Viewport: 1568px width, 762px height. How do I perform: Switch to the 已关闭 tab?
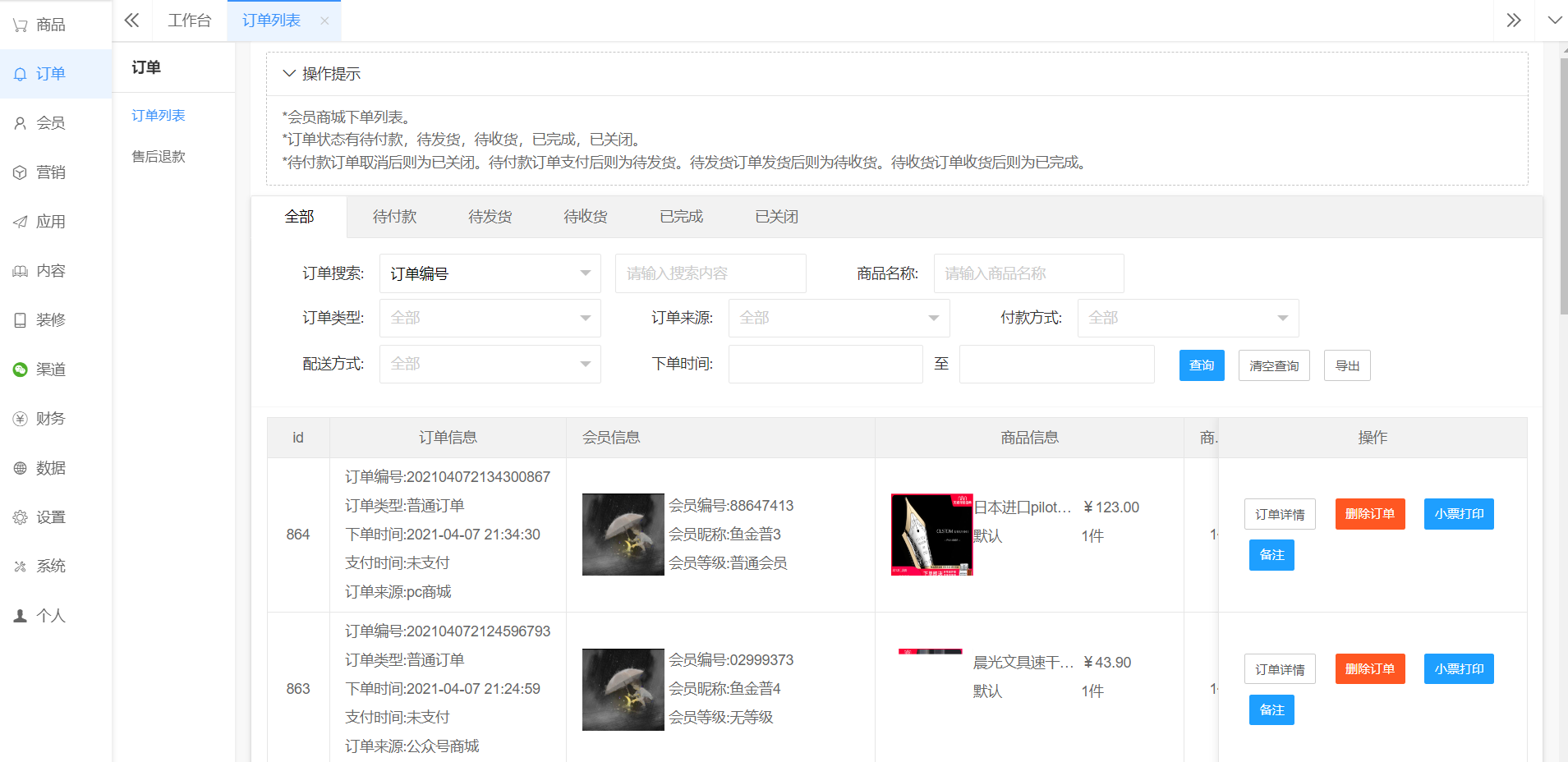point(777,217)
